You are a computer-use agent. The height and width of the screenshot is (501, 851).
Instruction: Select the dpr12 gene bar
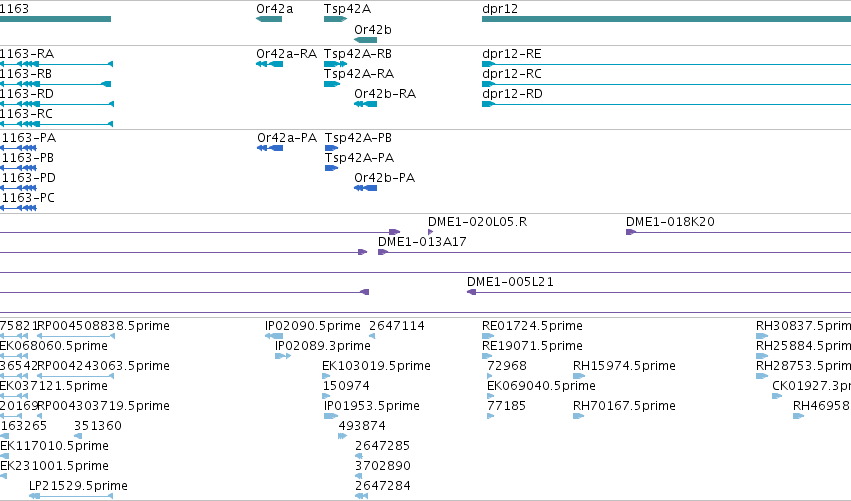pyautogui.click(x=666, y=19)
